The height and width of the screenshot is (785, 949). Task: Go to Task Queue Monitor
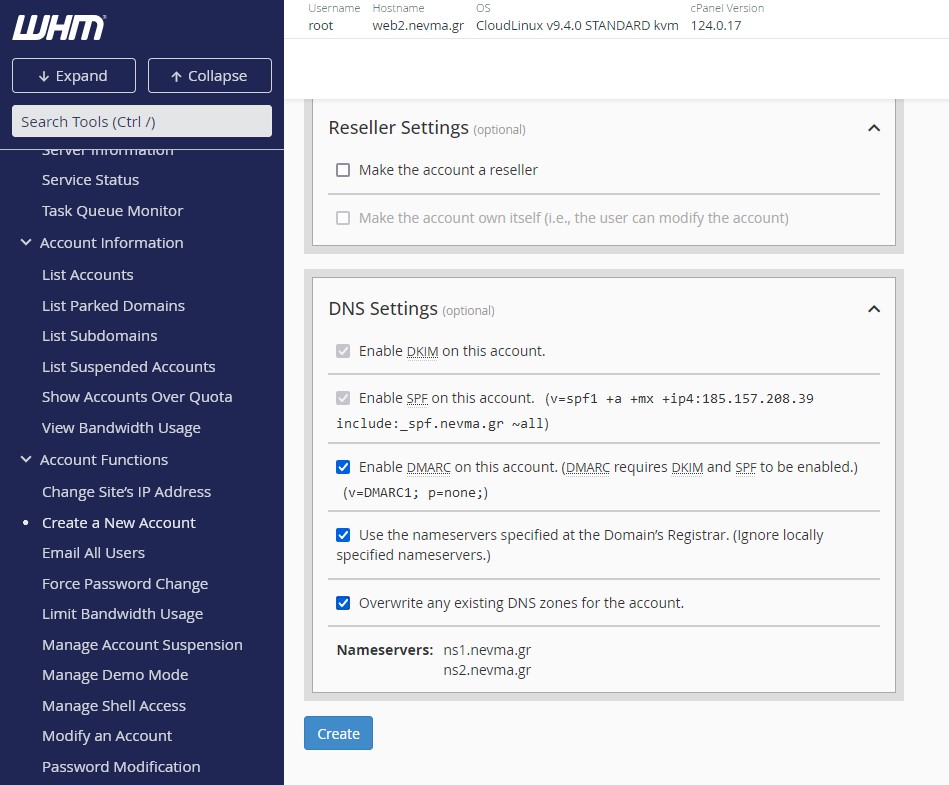[112, 211]
